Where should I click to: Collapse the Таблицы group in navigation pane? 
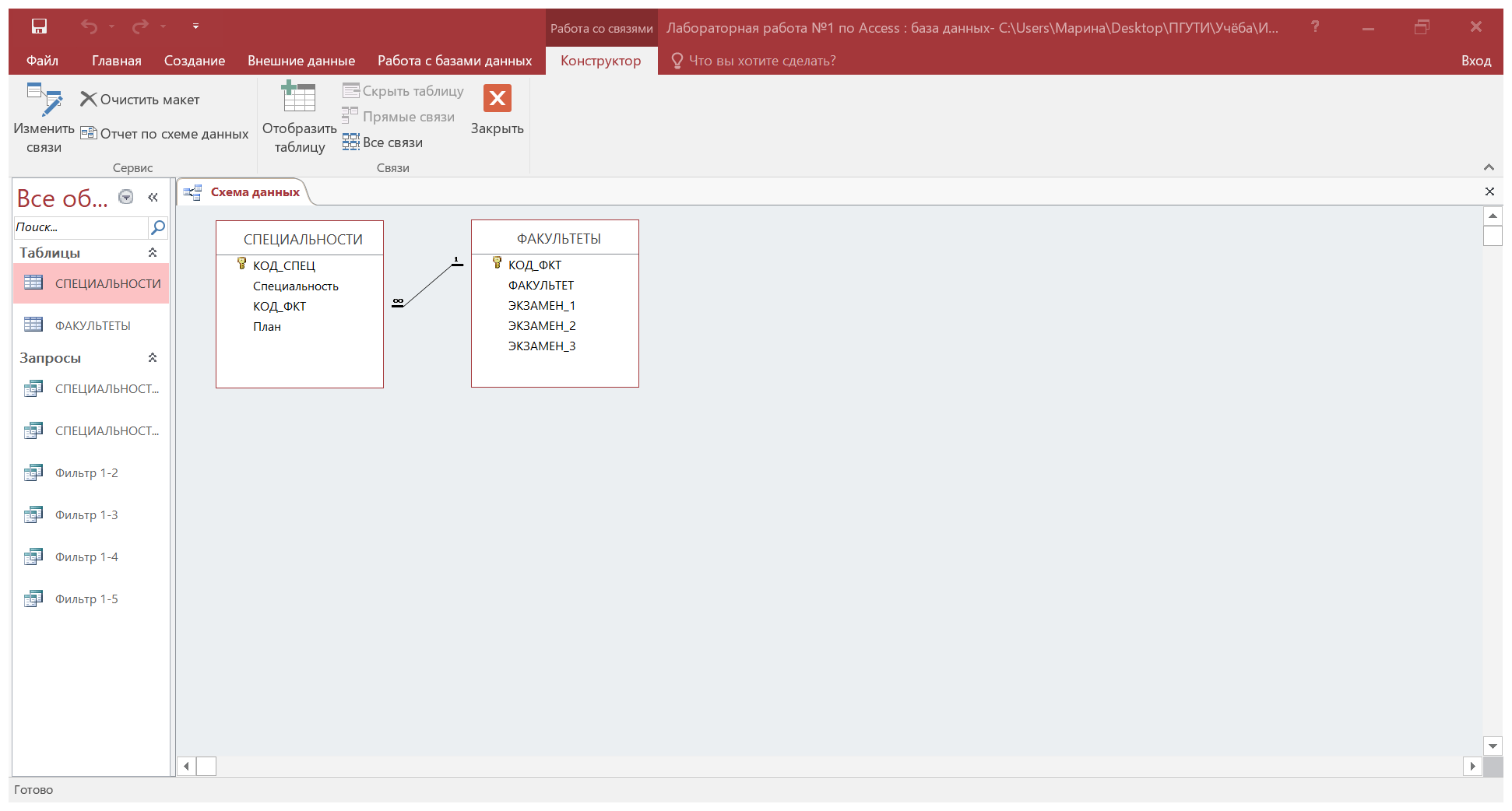[x=153, y=252]
